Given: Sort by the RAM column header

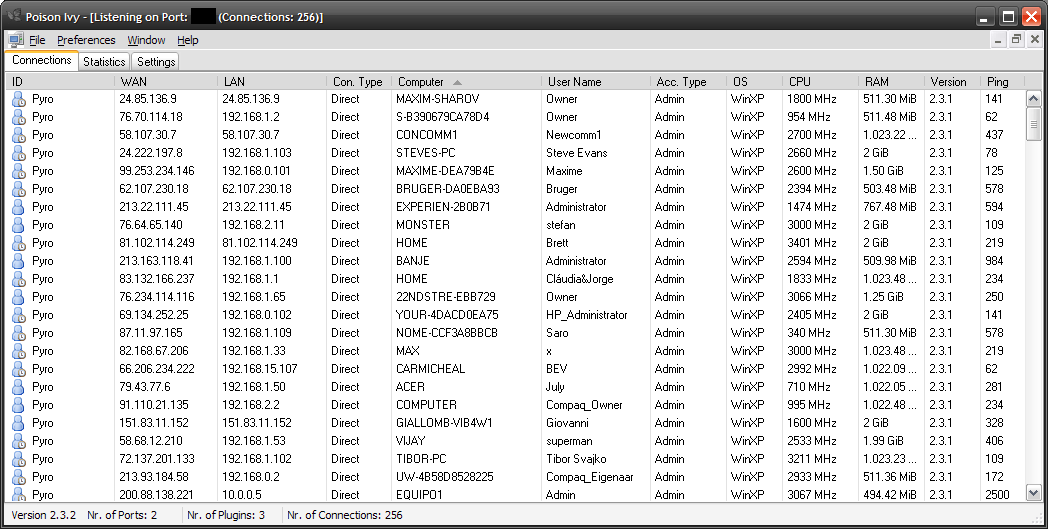Looking at the screenshot, I should 892,82.
